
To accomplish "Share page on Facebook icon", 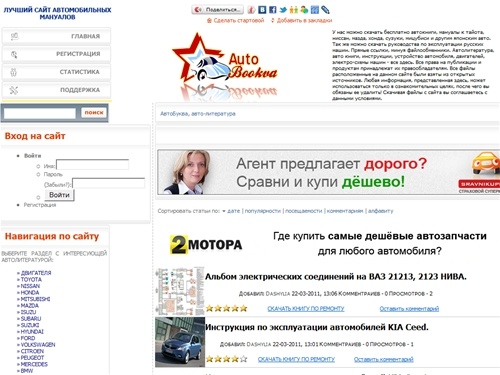I will pos(273,10).
